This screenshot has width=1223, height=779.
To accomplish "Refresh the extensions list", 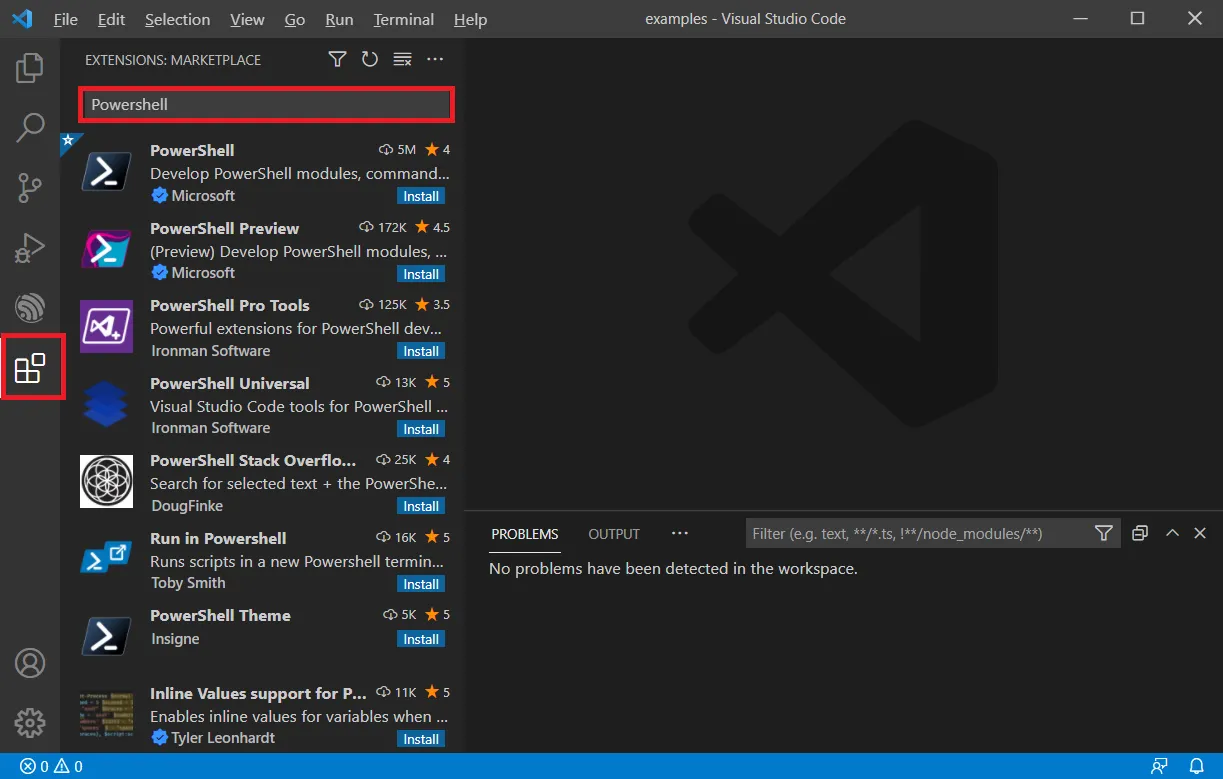I will coord(370,60).
